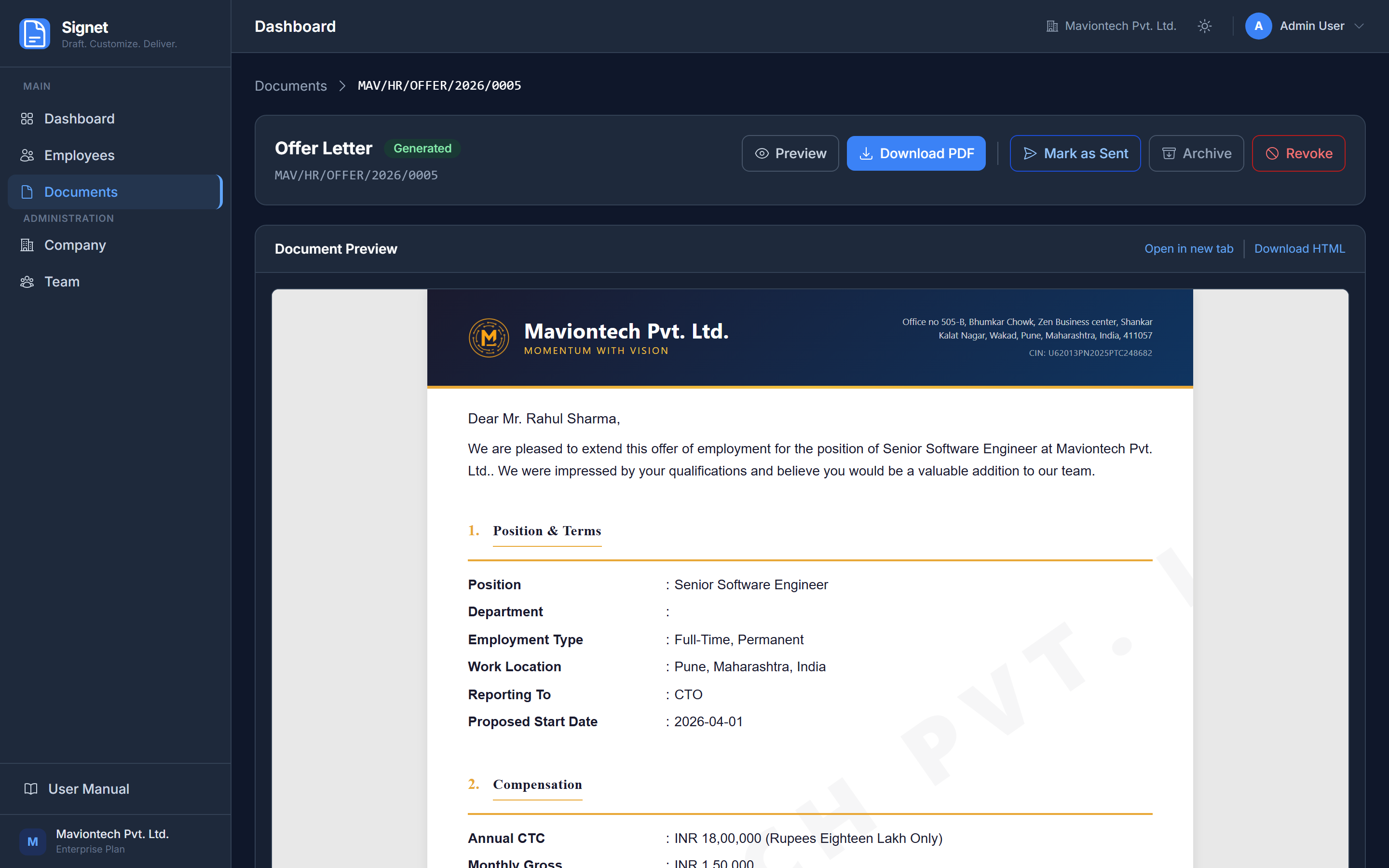Click the Mavionteh gold logo in document preview
This screenshot has height=868, width=1389.
tap(489, 338)
